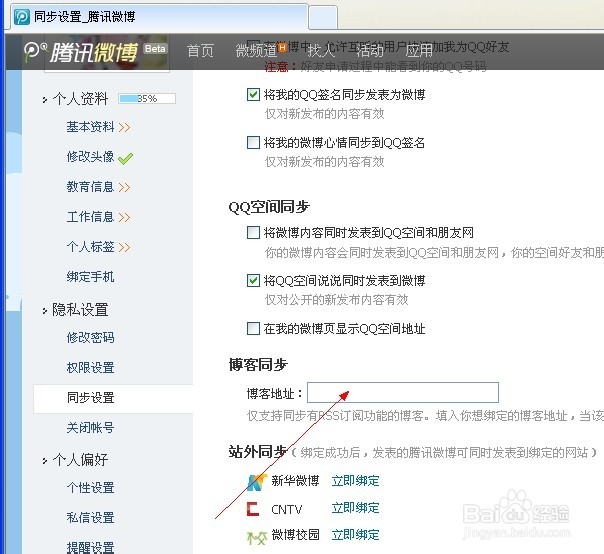Screen dimensions: 604x554
Task: Open 工作信息 in the sidebar
Action: tap(91, 217)
